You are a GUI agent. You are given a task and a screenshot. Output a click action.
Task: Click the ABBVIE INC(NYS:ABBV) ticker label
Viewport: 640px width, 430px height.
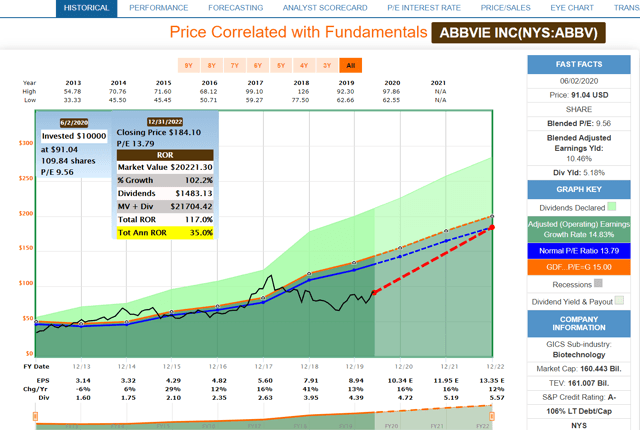click(x=518, y=33)
